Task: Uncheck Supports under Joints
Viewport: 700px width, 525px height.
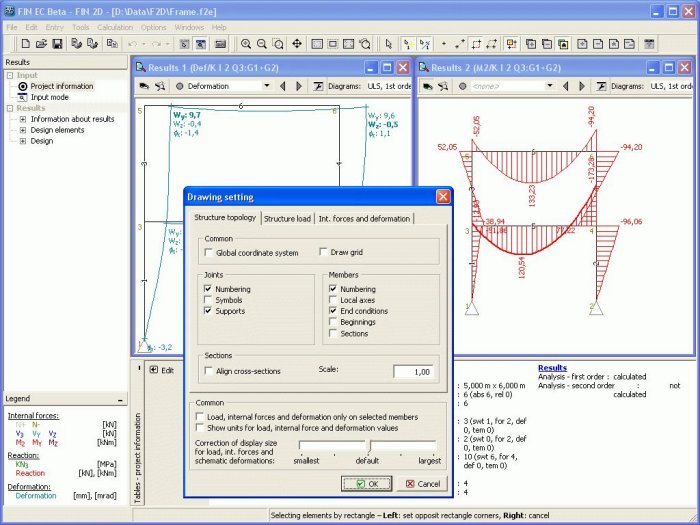Action: coord(208,311)
